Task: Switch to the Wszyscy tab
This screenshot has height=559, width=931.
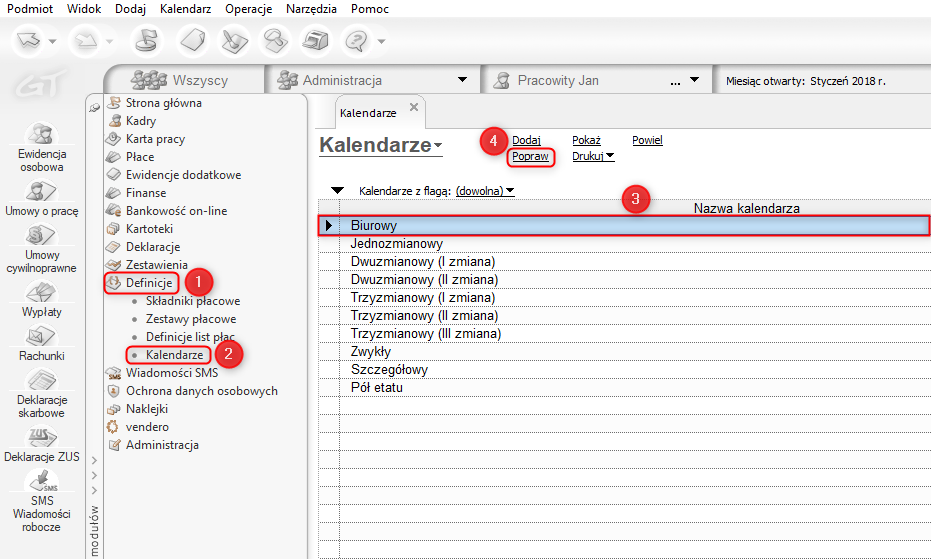Action: coord(184,80)
